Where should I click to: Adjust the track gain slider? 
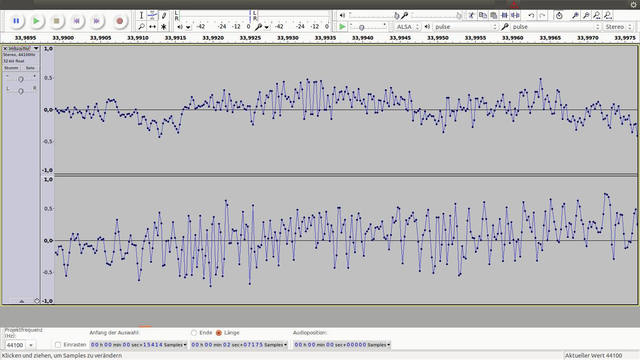(20, 79)
